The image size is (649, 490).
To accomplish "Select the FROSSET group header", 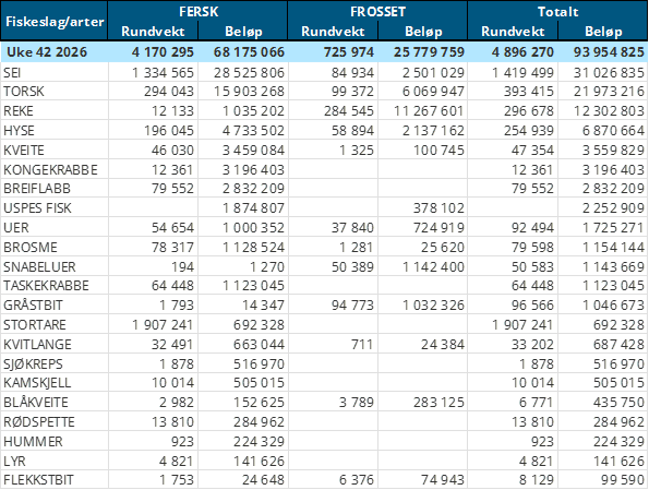I will (377, 12).
